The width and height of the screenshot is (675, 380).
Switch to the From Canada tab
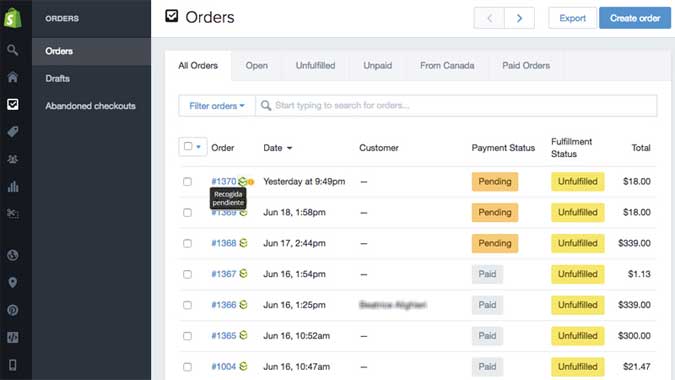[447, 65]
